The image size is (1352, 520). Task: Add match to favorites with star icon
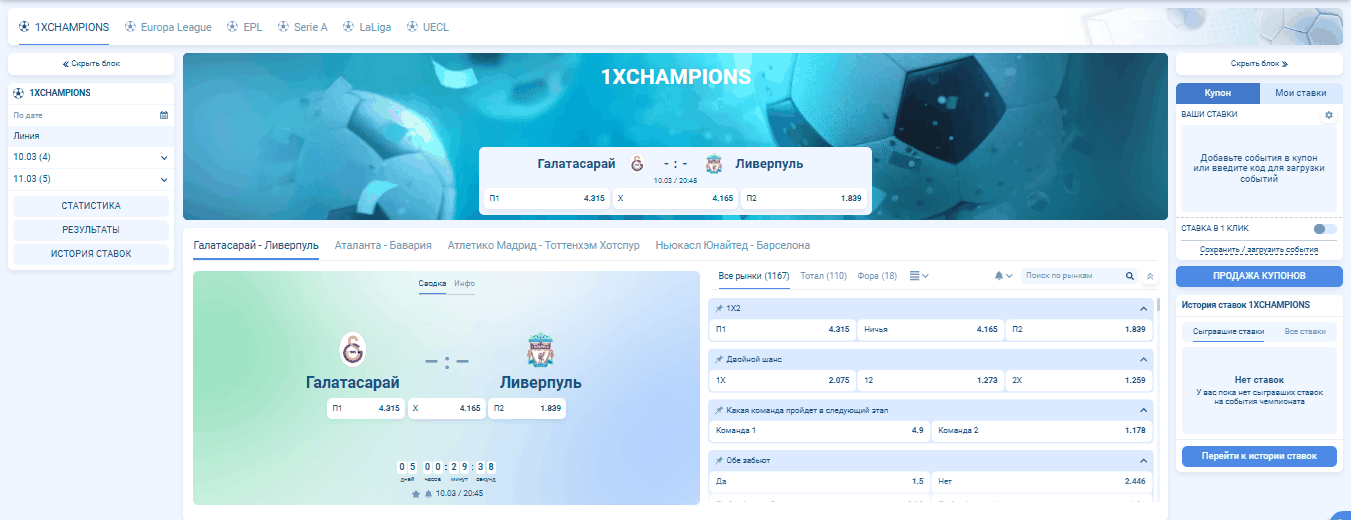416,494
